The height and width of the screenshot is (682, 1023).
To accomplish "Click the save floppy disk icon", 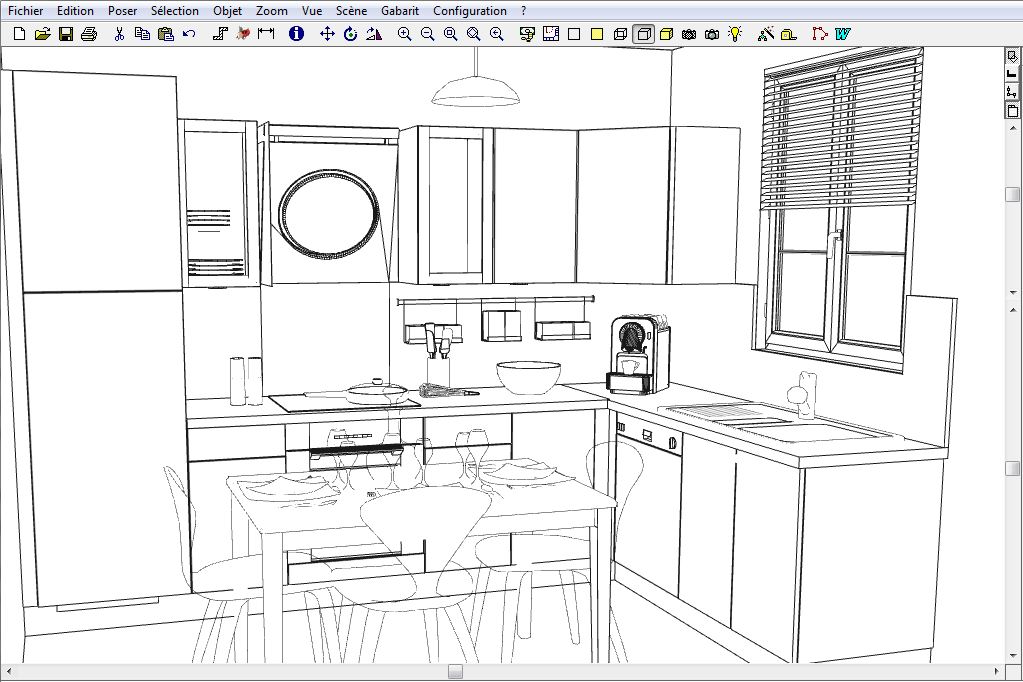I will pyautogui.click(x=66, y=34).
